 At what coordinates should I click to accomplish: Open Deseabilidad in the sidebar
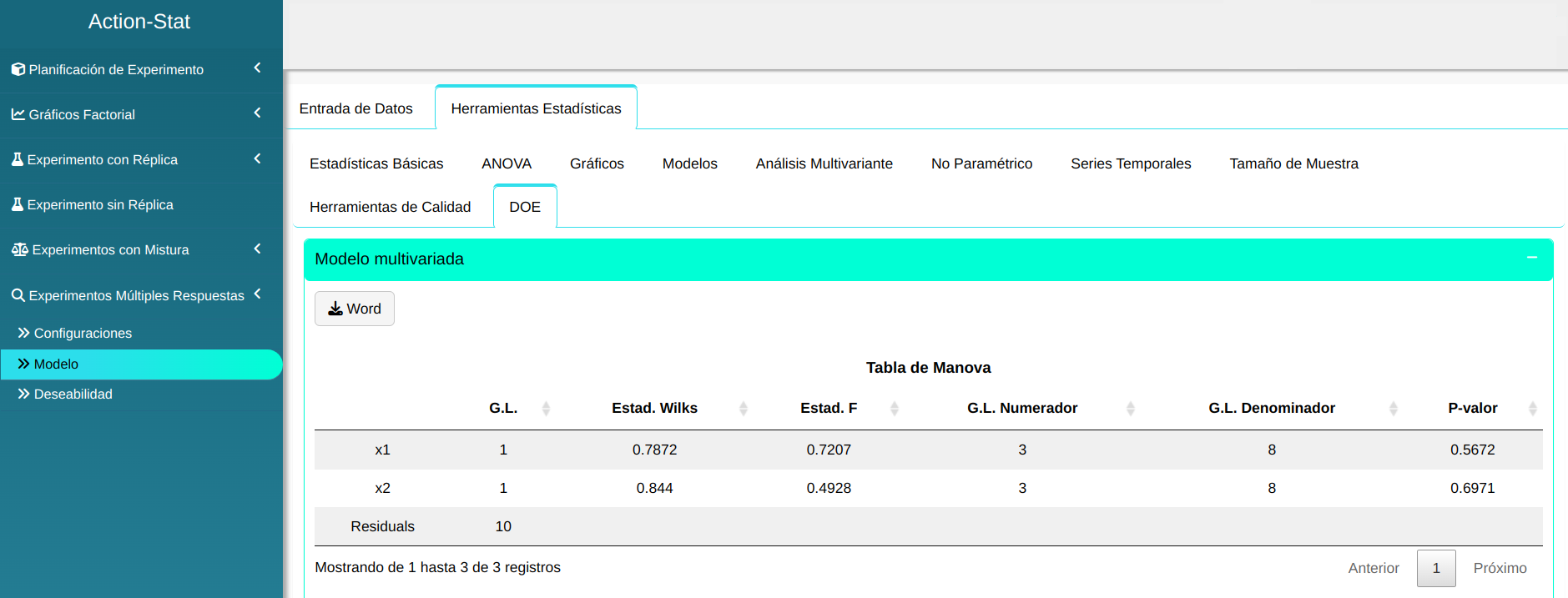click(73, 394)
